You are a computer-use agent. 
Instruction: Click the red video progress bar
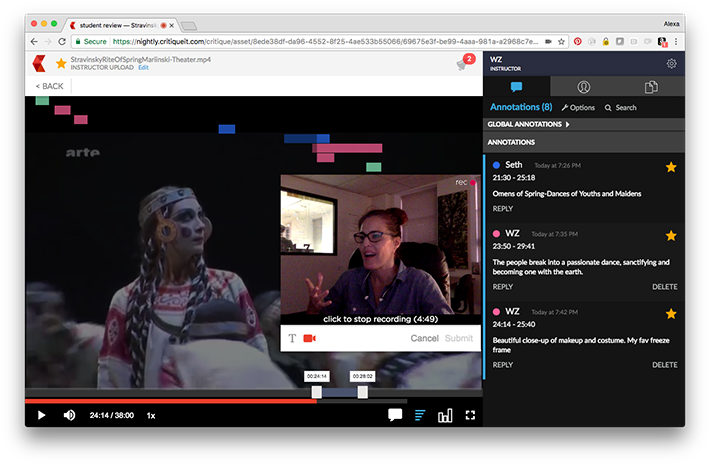click(x=170, y=401)
